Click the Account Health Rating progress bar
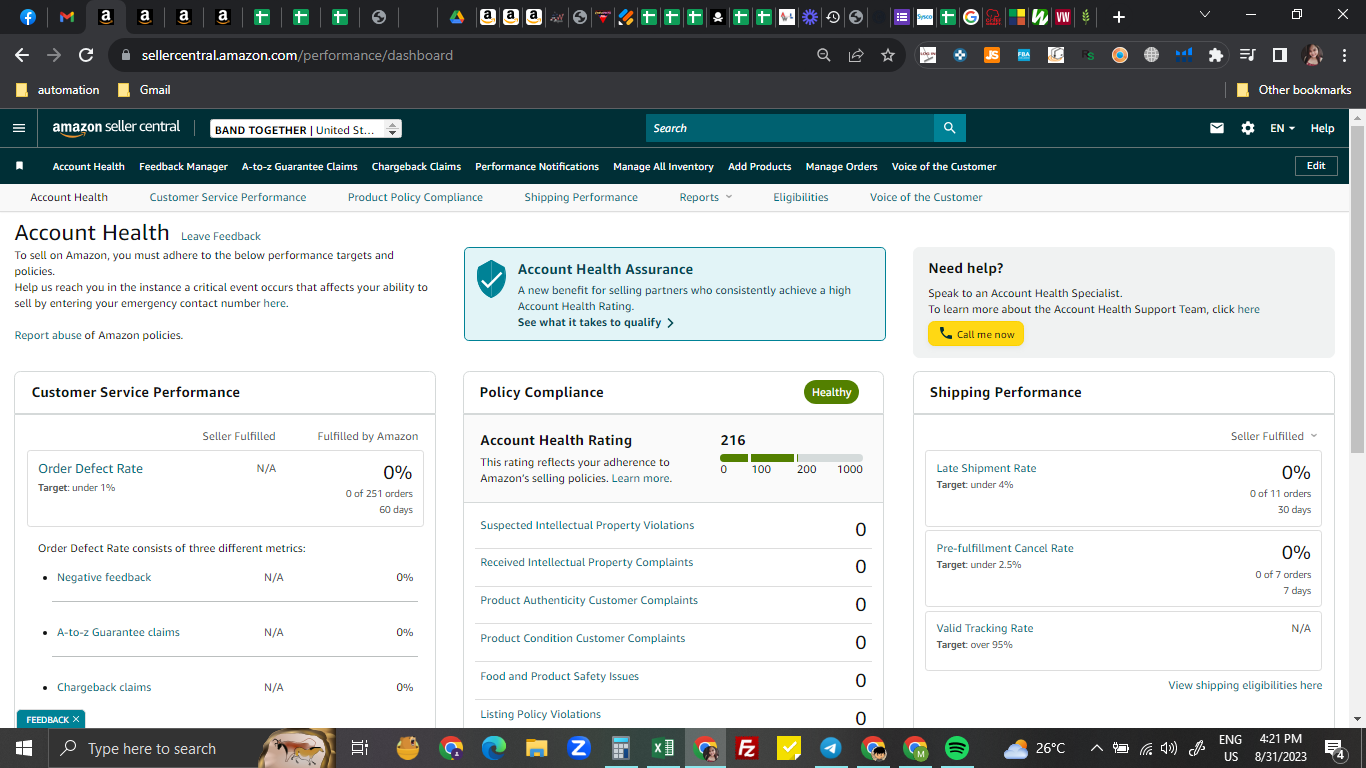This screenshot has width=1366, height=768. tap(791, 458)
